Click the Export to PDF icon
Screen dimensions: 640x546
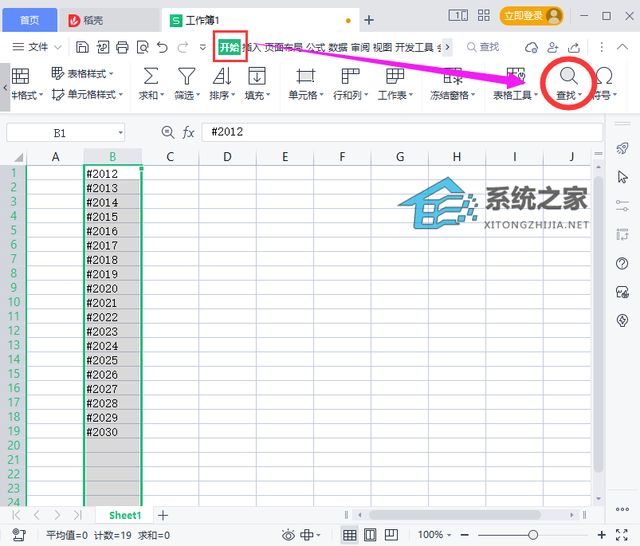(x=103, y=47)
